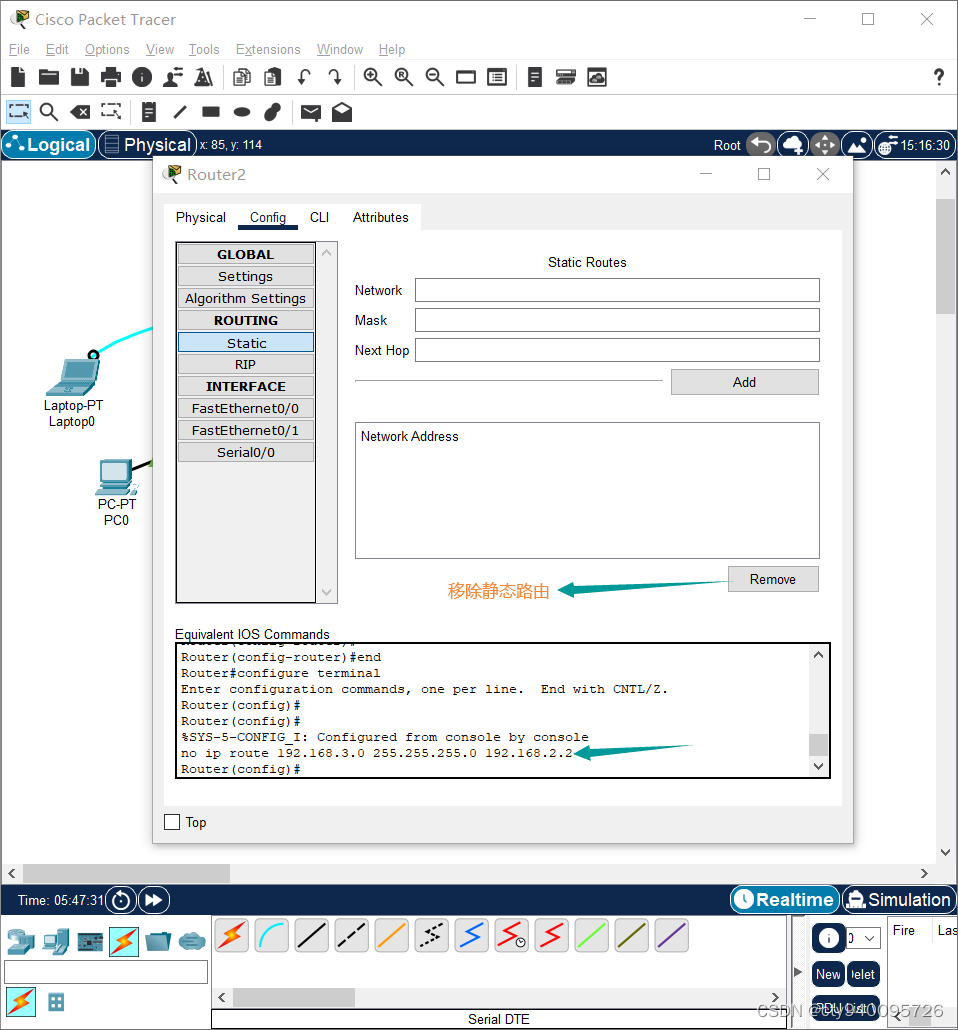The image size is (958, 1030).
Task: Zoom in on the workspace
Action: [x=373, y=78]
